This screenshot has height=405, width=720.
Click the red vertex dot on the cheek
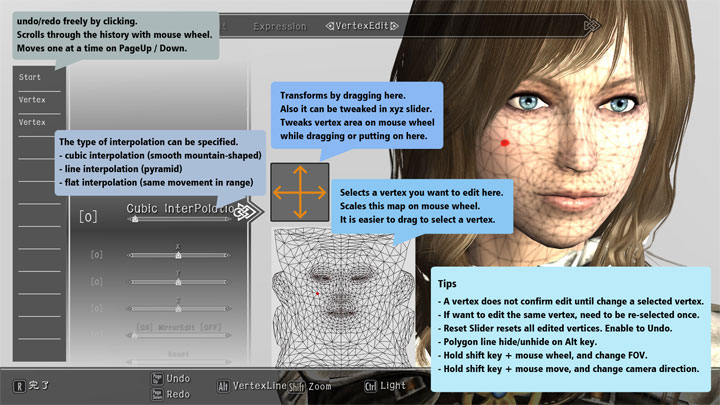[505, 143]
